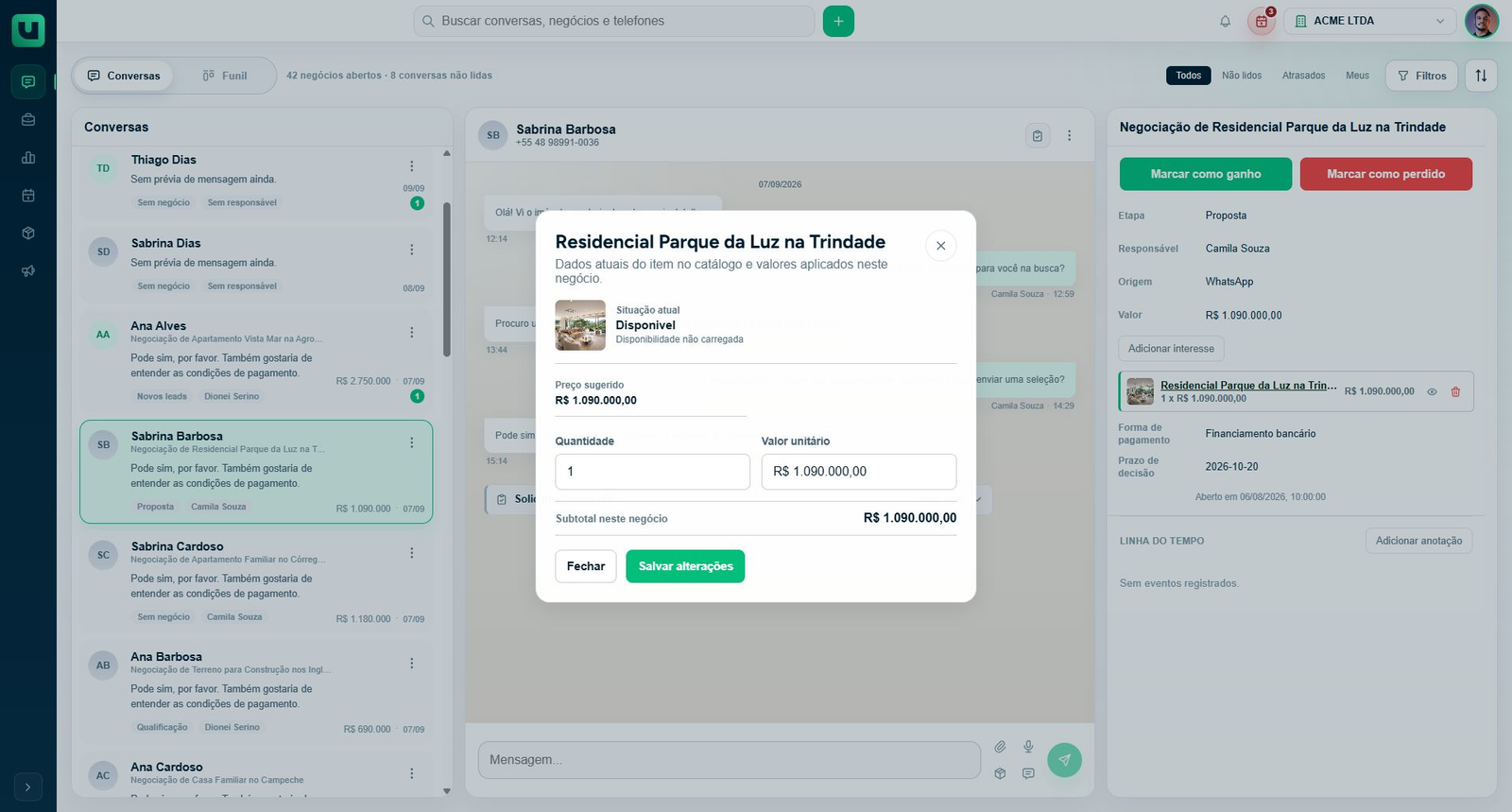Open the ACME LTDA company dropdown
Viewport: 1512px width, 812px height.
[x=1370, y=21]
